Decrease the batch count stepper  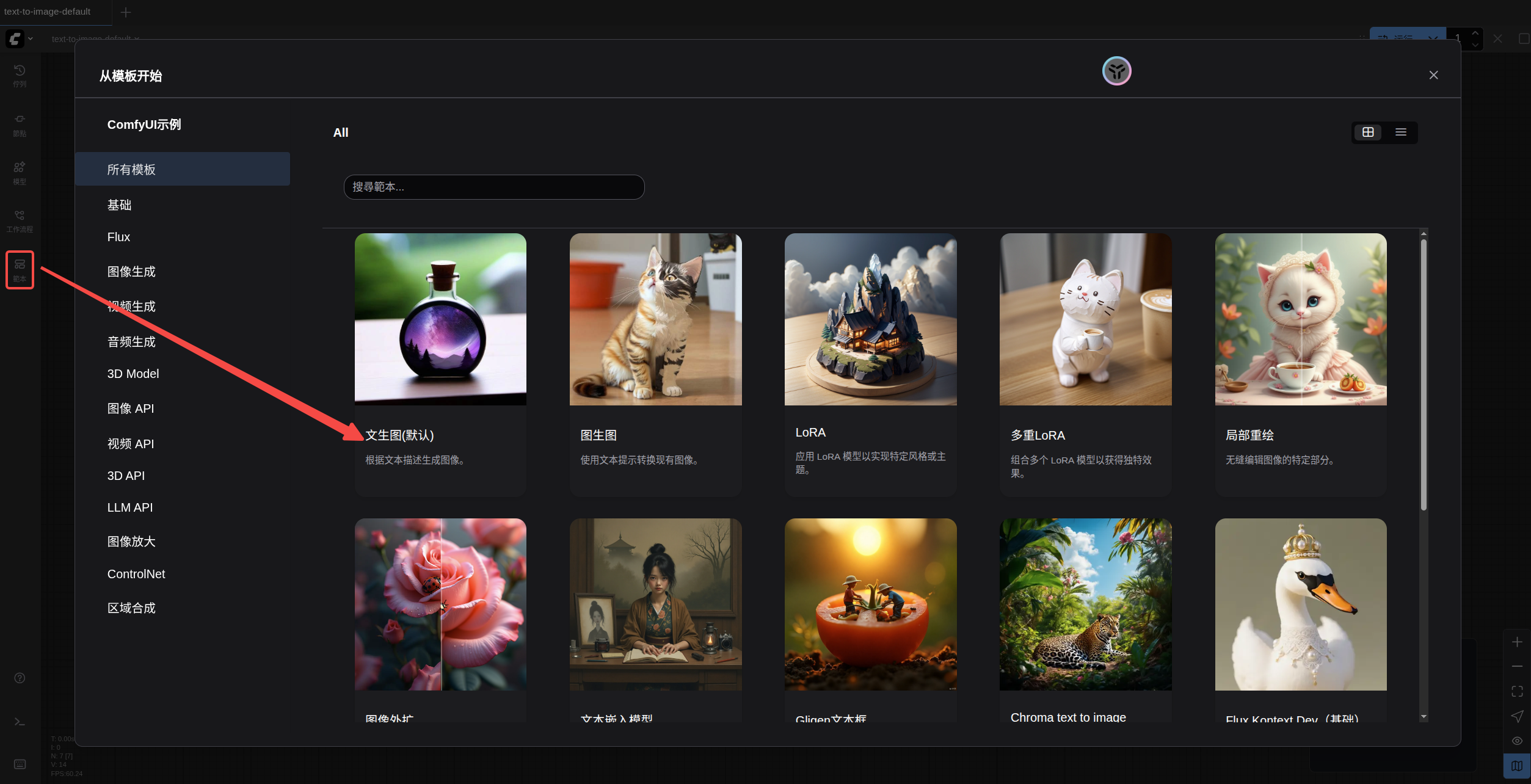coord(1475,45)
